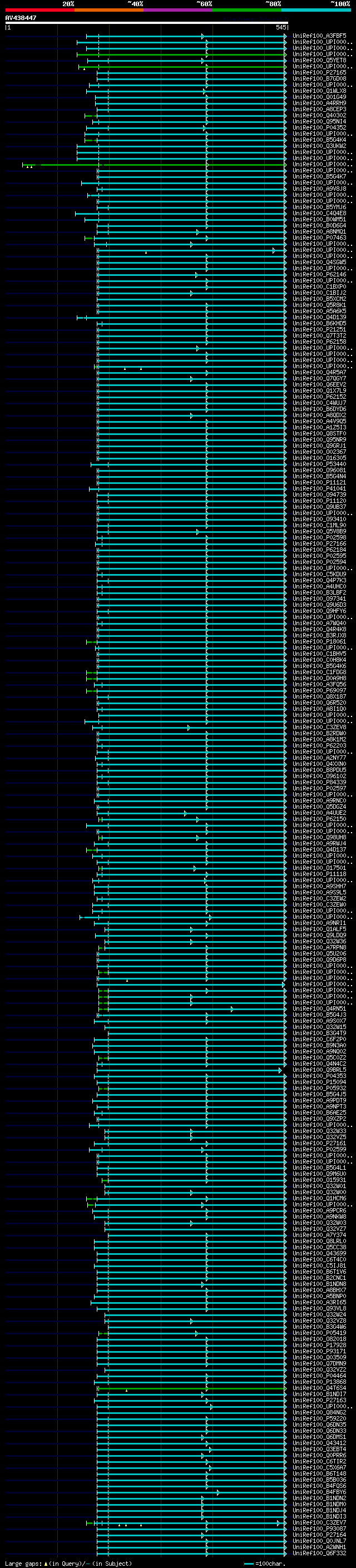356x1568 pixels.
Task: Select the UniRef100_P21251 label
Action: [x=319, y=329]
